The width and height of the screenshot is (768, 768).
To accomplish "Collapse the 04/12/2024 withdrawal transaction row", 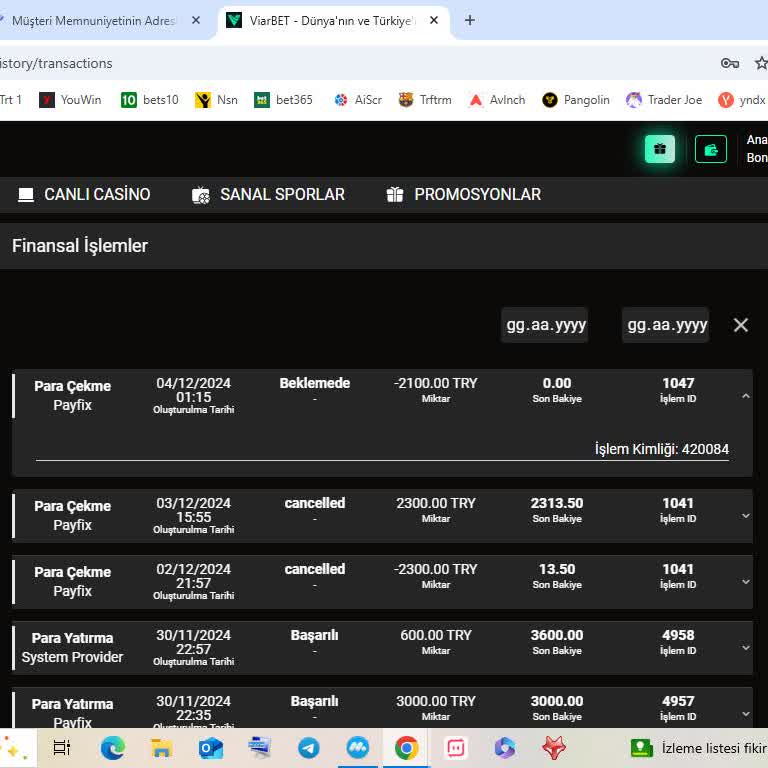I will pyautogui.click(x=745, y=396).
